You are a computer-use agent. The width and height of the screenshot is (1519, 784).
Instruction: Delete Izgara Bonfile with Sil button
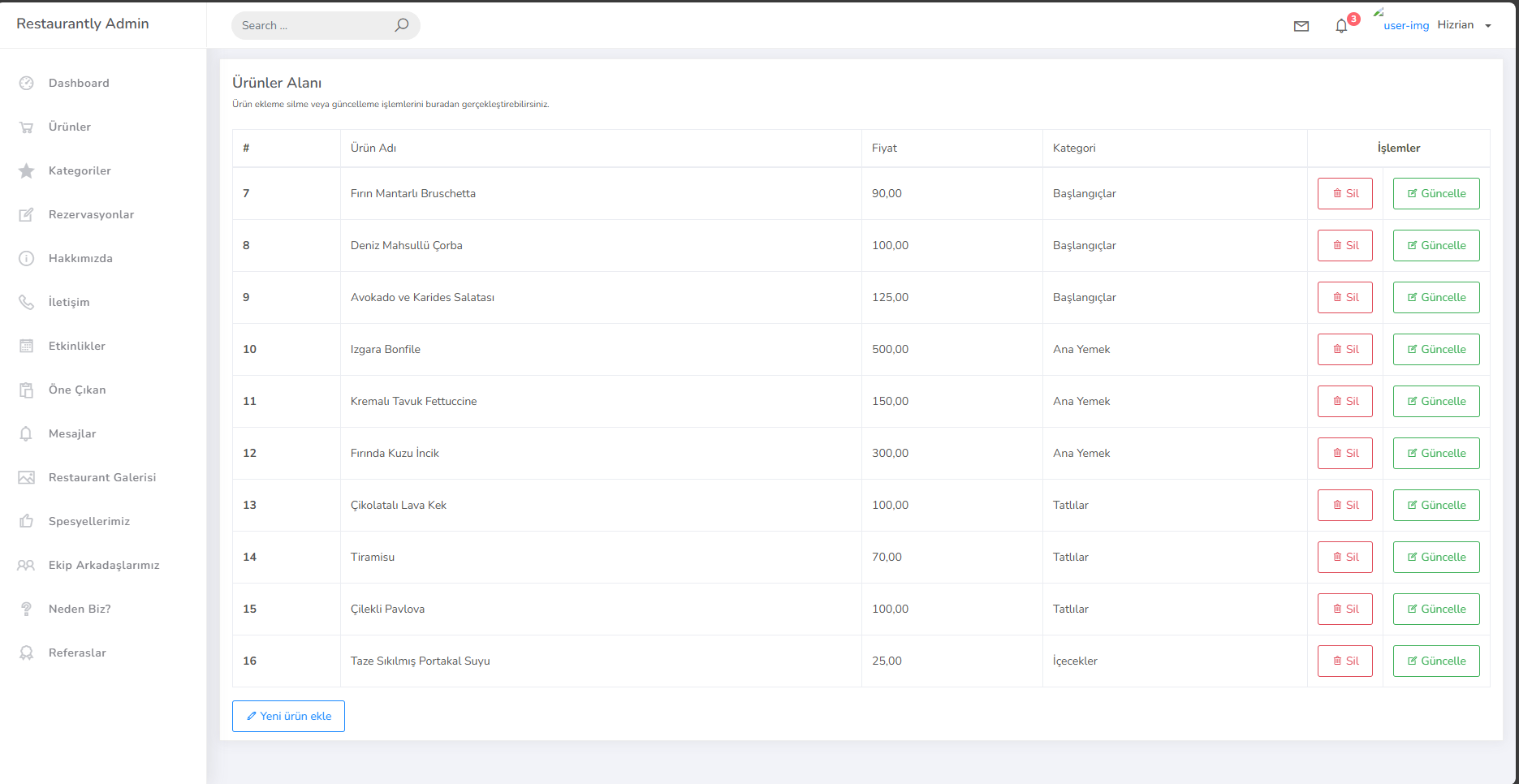[1344, 349]
